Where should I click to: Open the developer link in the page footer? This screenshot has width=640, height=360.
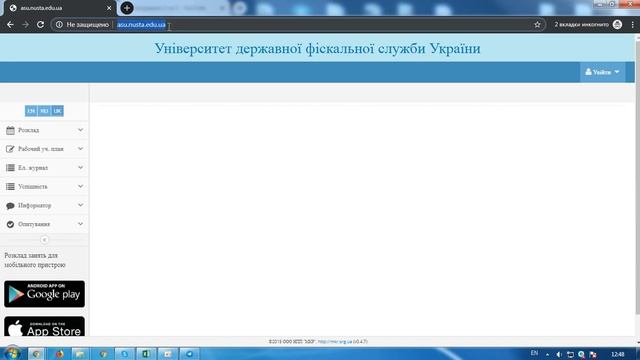(x=335, y=342)
